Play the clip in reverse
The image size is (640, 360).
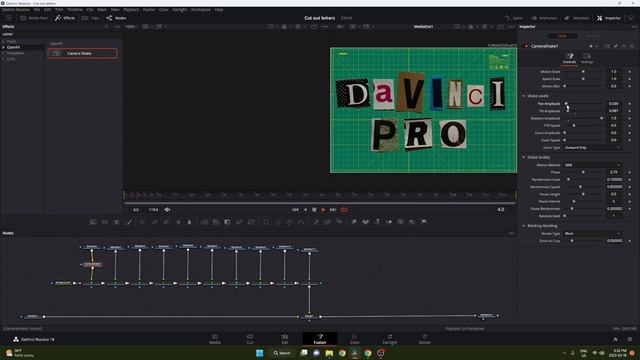click(x=305, y=210)
